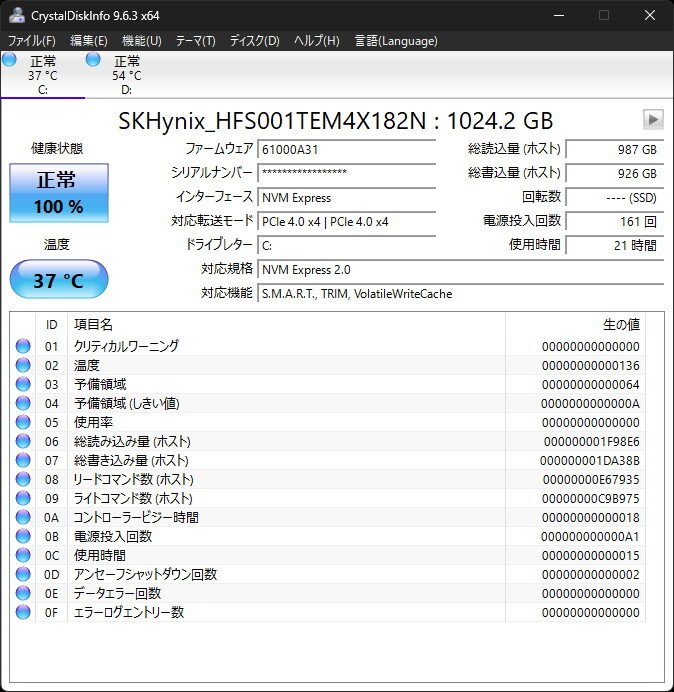Screen dimensions: 674x692
Task: Select the 0C 使用時間 attribute row
Action: [328, 555]
